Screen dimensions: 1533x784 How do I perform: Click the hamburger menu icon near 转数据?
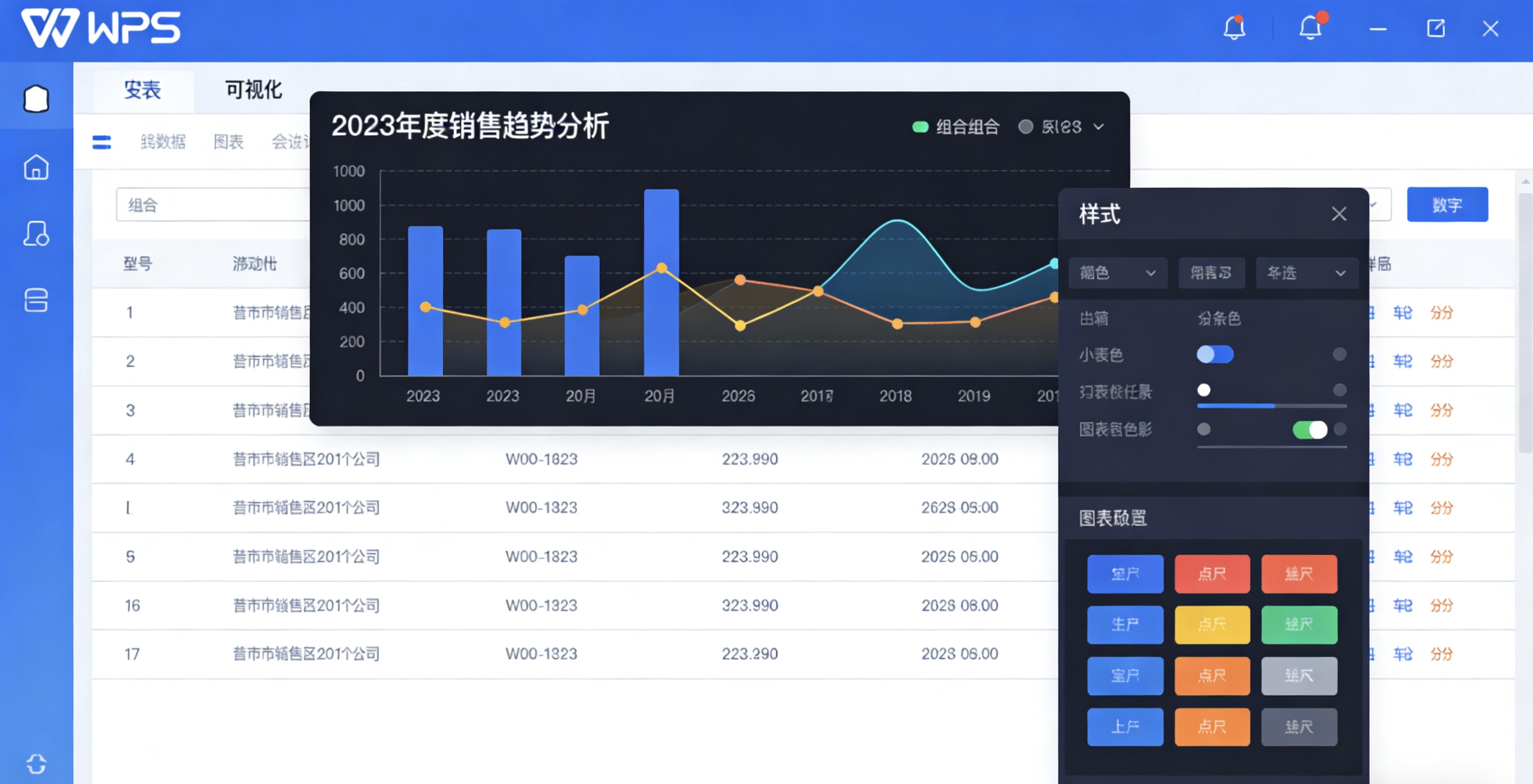(x=101, y=142)
